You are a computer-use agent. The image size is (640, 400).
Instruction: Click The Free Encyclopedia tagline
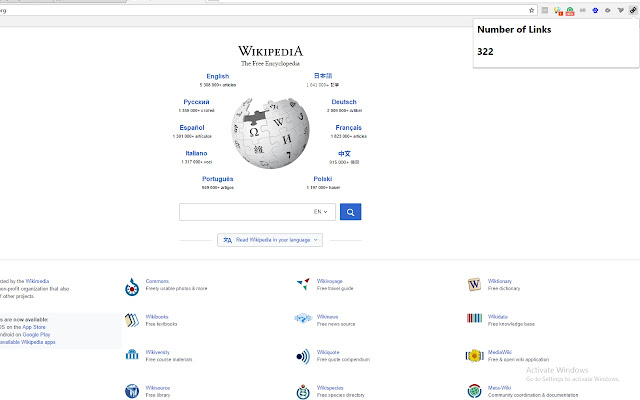click(270, 64)
